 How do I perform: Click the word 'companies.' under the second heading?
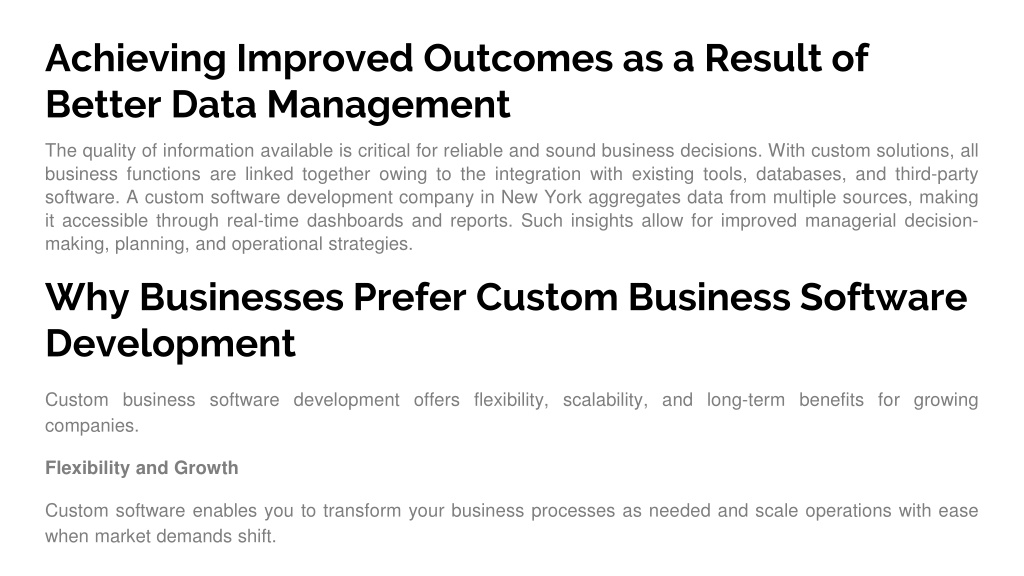point(92,426)
